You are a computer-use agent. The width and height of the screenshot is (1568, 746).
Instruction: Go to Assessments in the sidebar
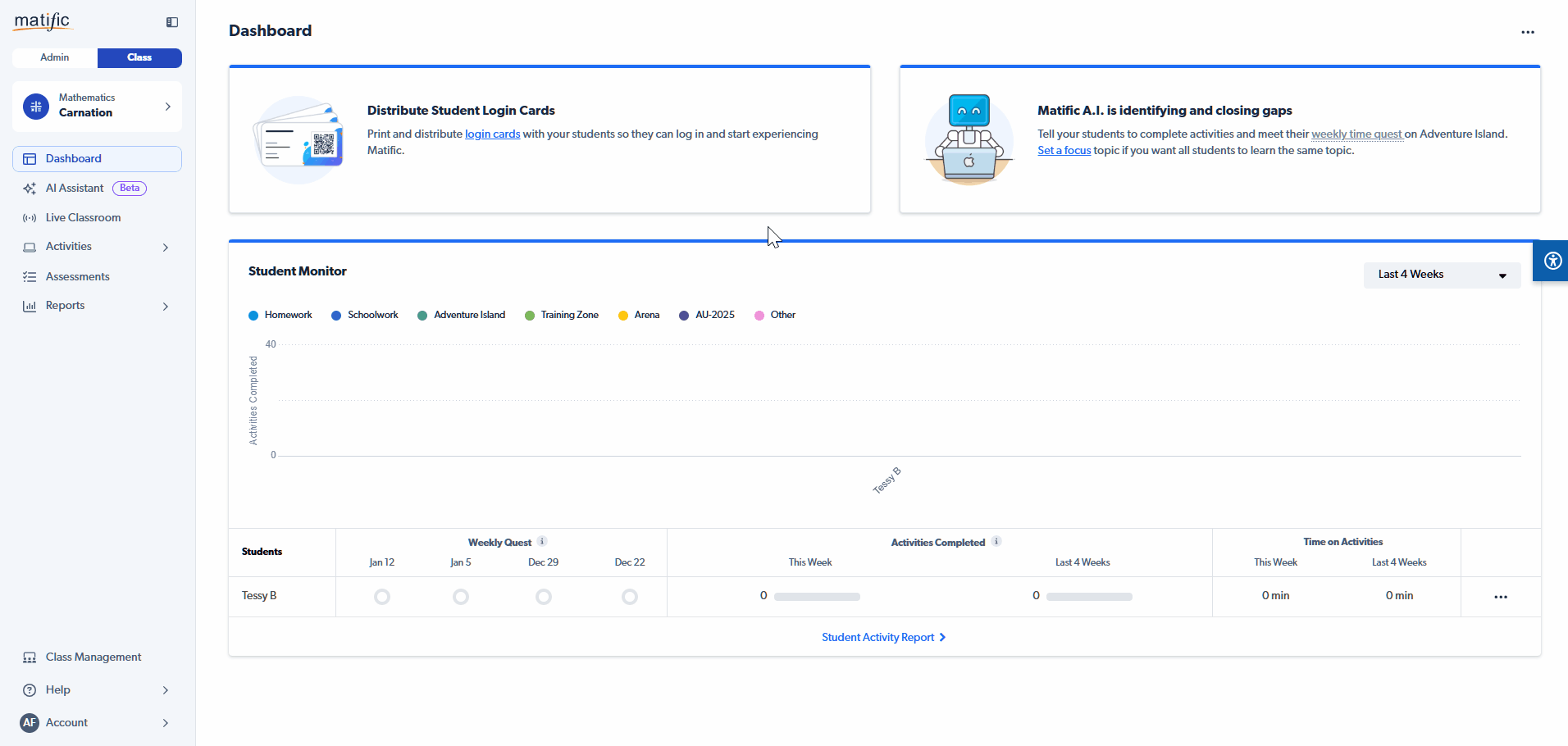77,276
